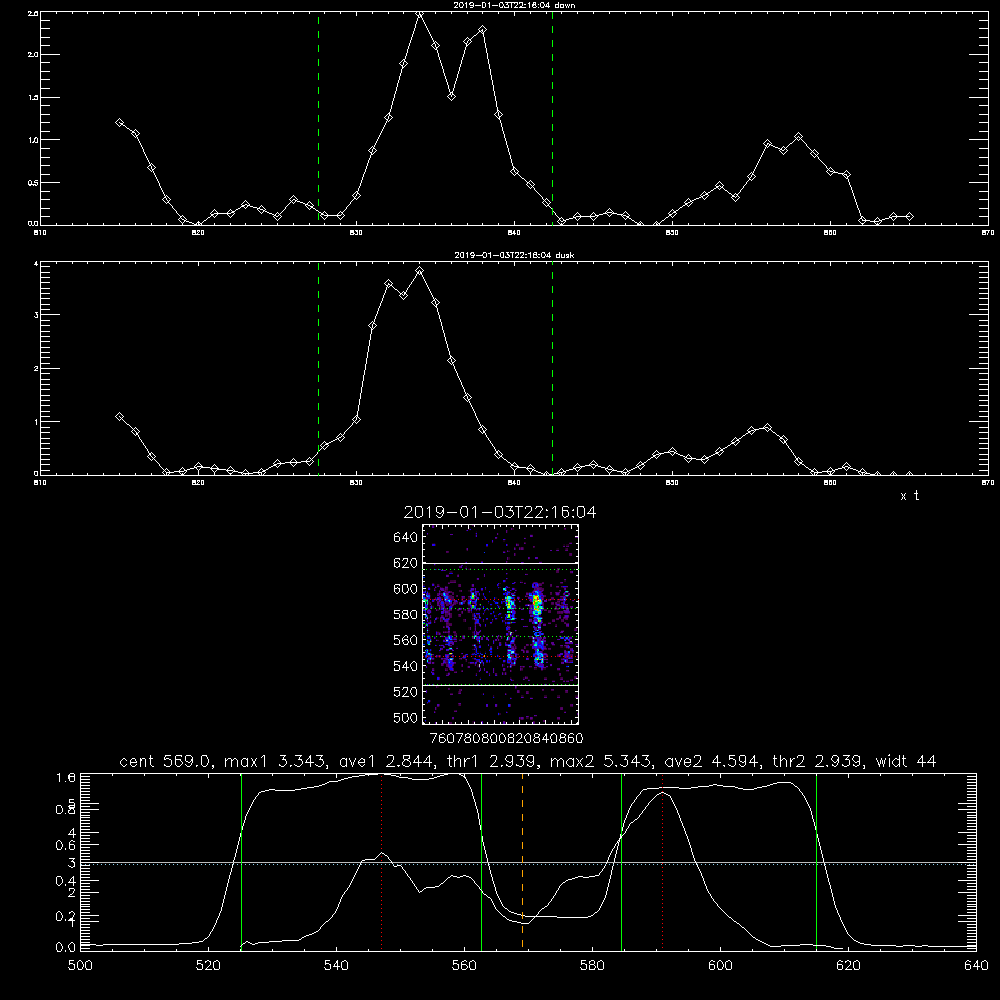
Task: Click the 'x t' axis label under the dusk plot
Action: (x=909, y=496)
